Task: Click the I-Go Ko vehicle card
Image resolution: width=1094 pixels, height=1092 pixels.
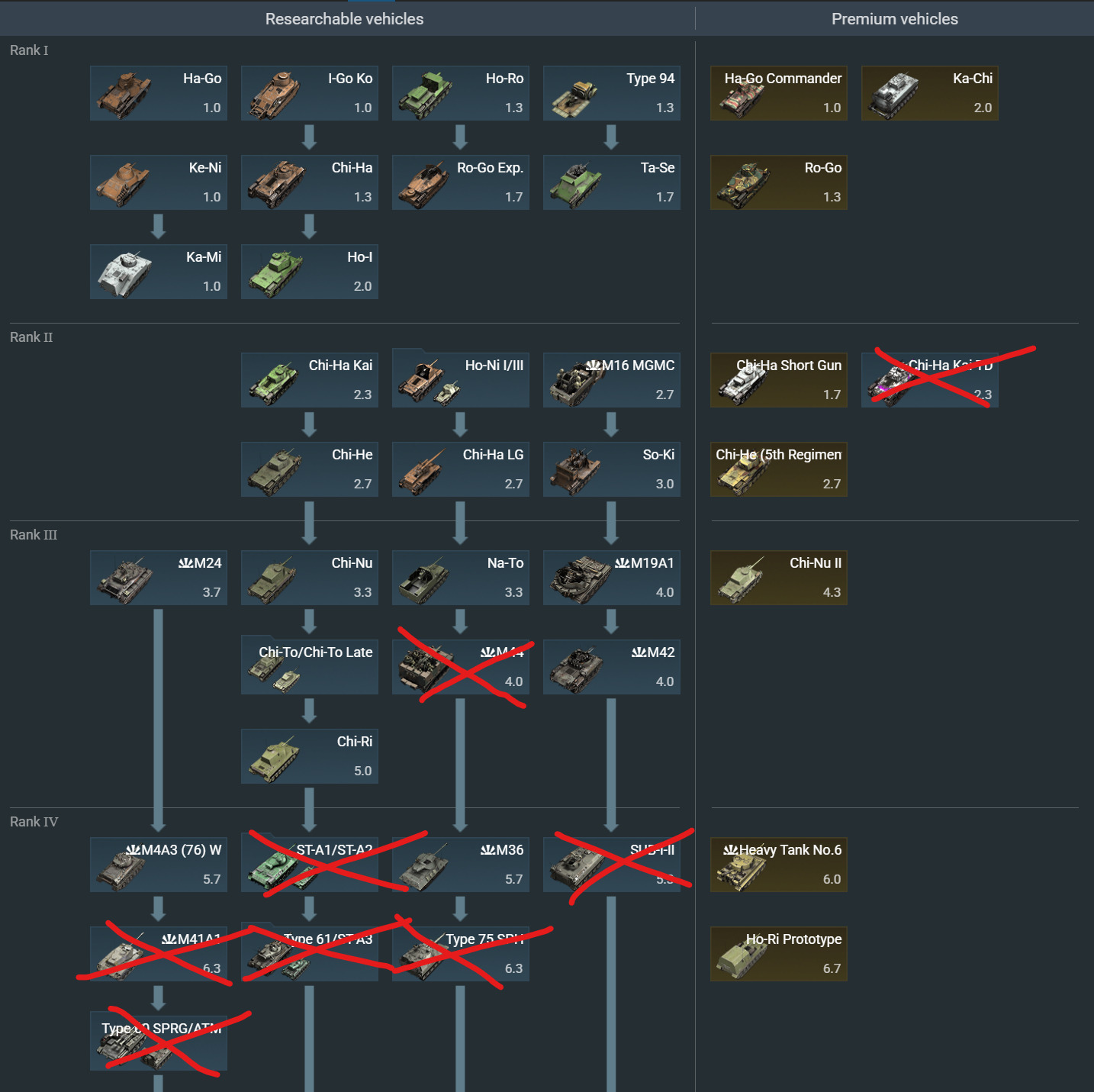Action: pyautogui.click(x=310, y=93)
